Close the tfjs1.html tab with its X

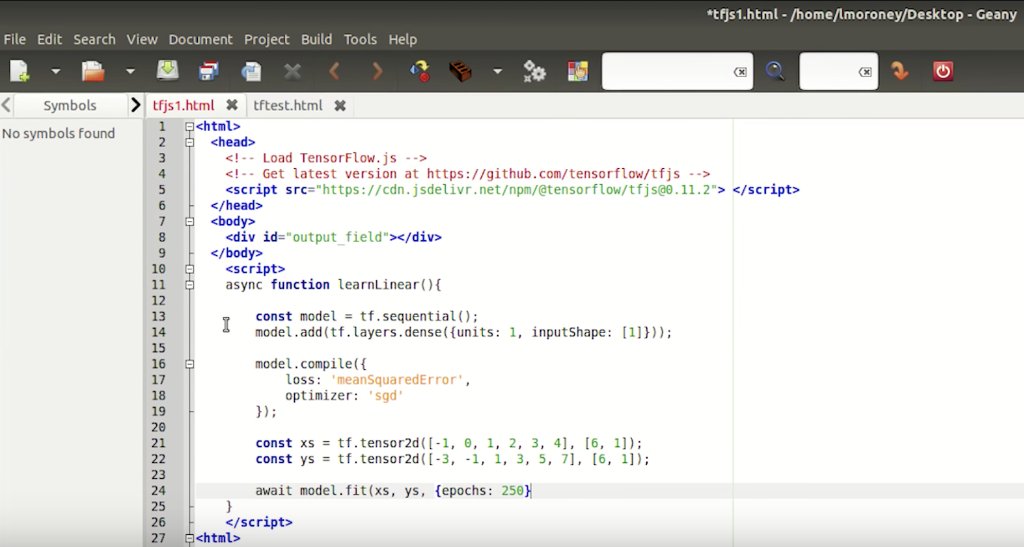pos(231,105)
